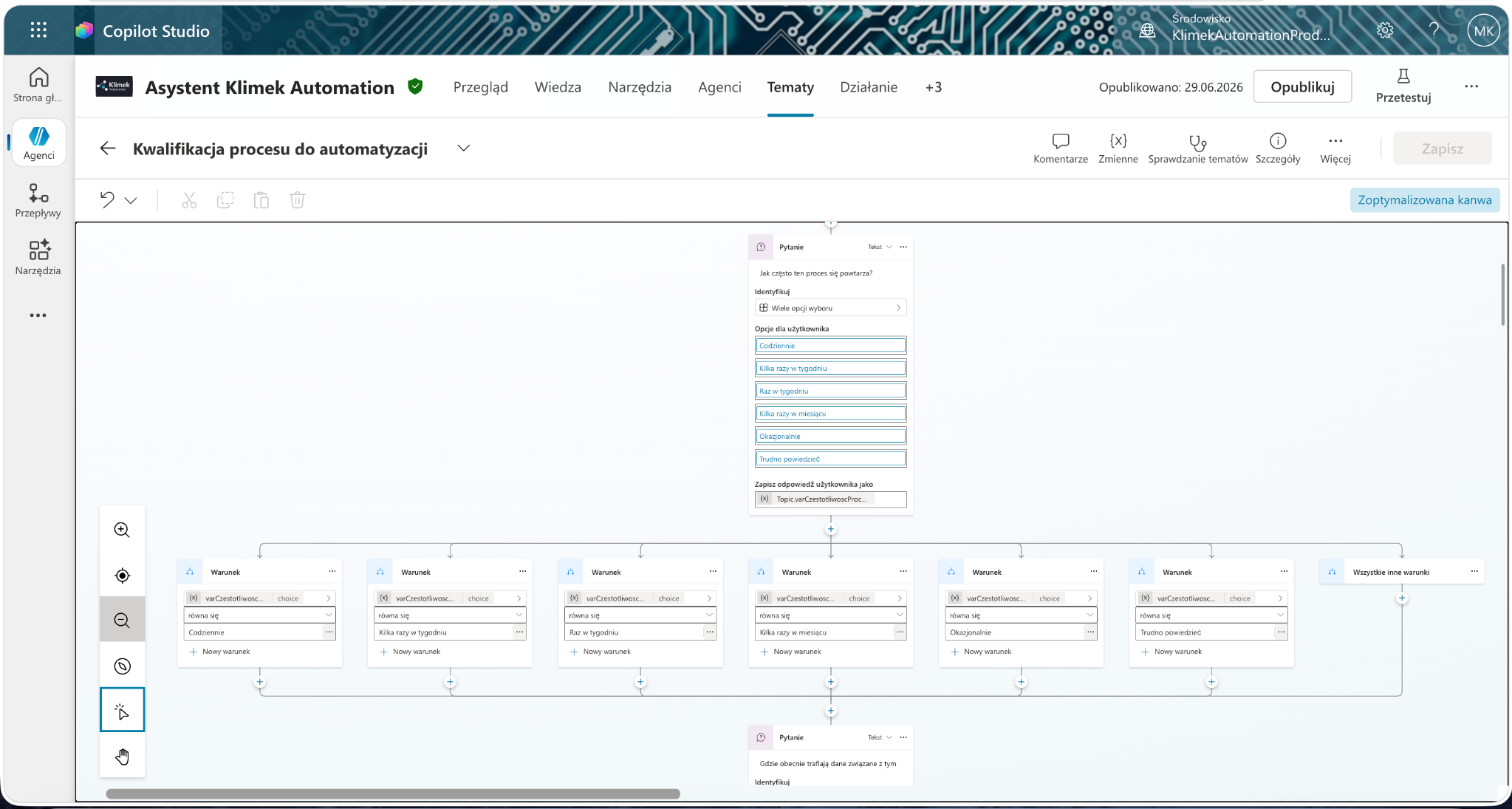Click the cut scissors icon

tap(189, 200)
